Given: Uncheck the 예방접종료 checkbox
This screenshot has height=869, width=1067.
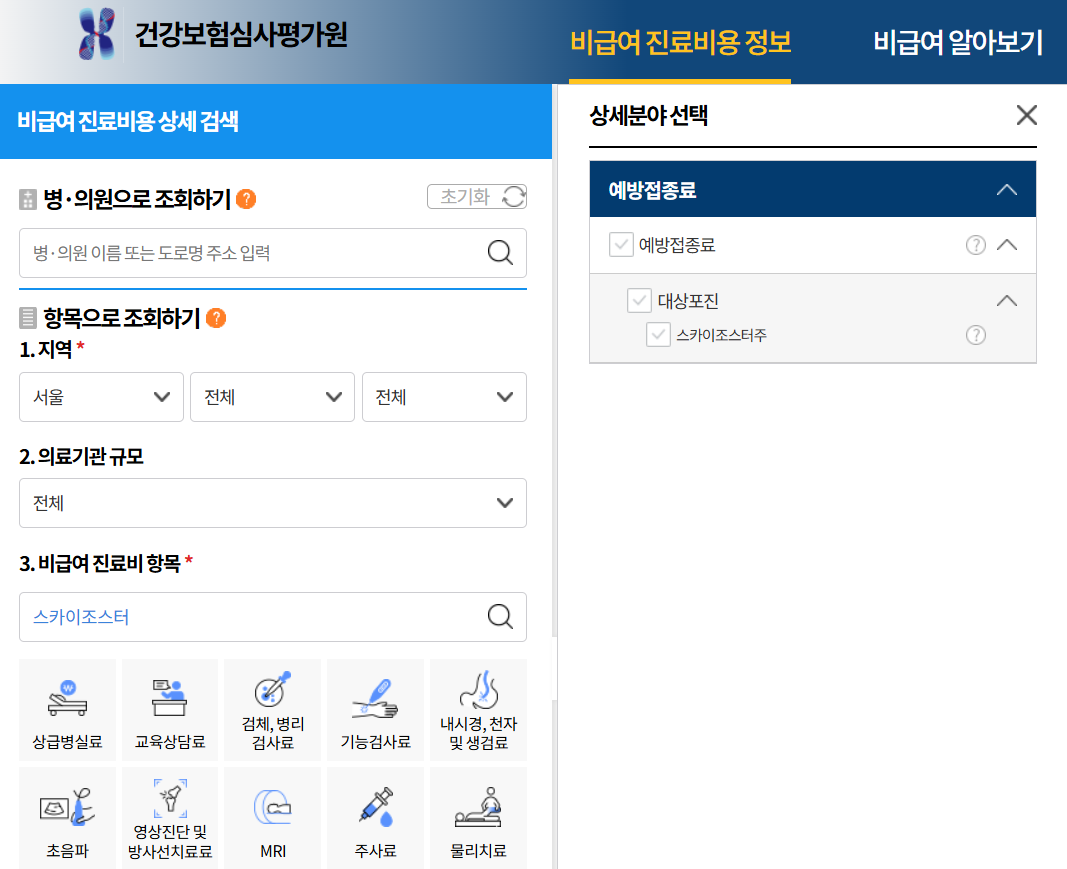Looking at the screenshot, I should pos(620,245).
